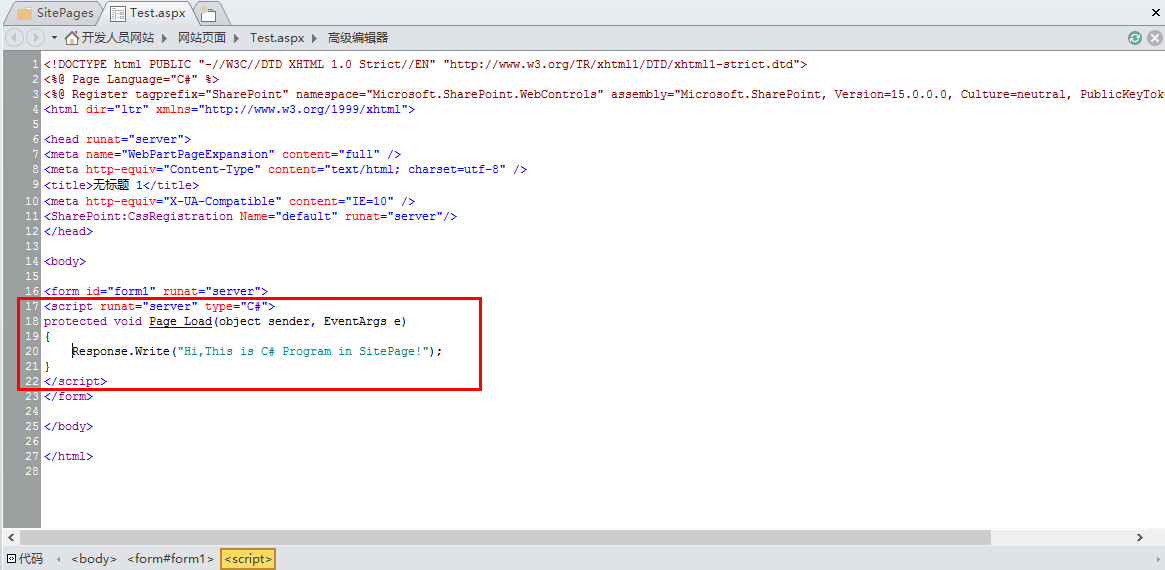Click line number 17 in gutter
Viewport: 1165px width, 570px height.
31,306
